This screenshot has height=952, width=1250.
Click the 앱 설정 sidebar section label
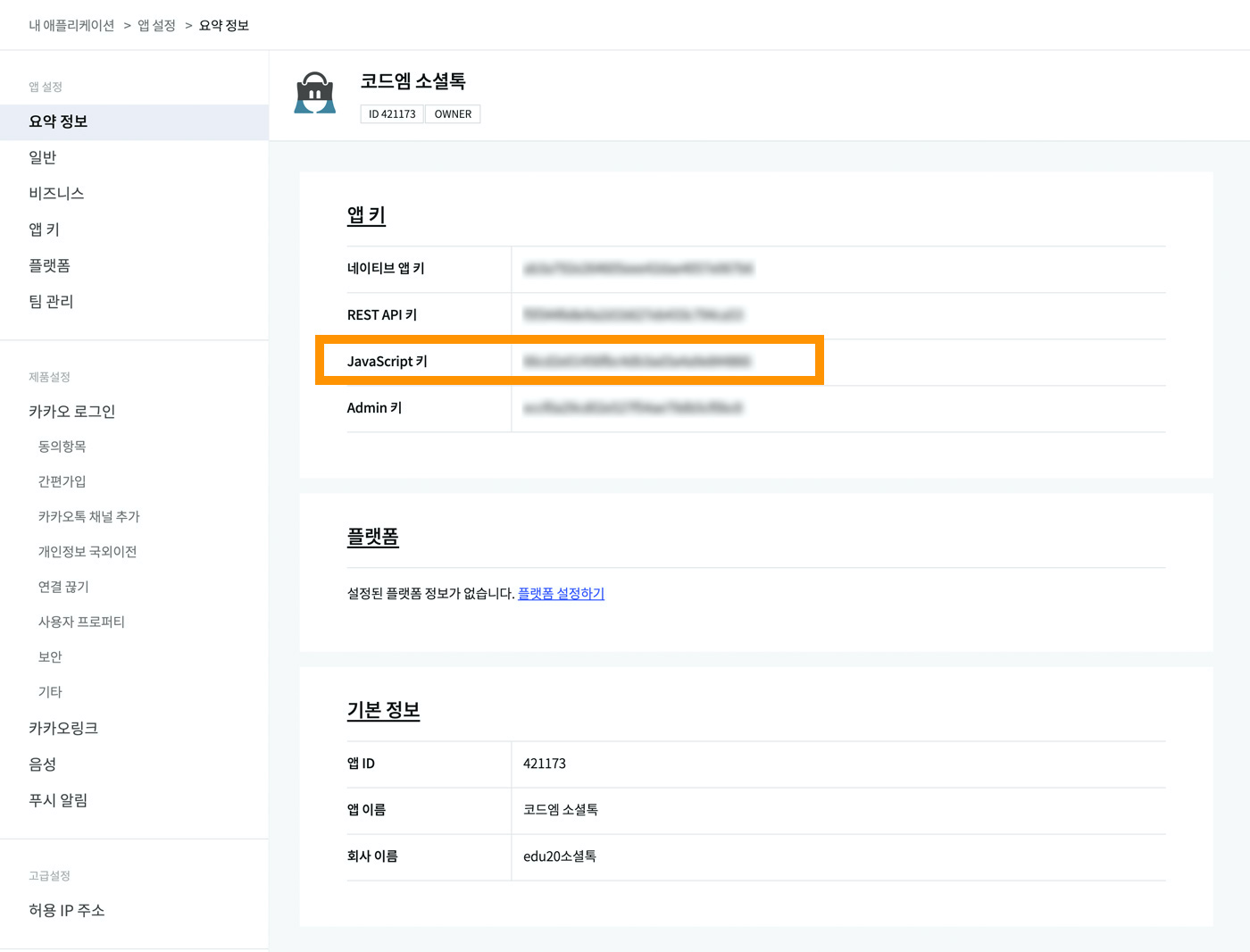[46, 87]
